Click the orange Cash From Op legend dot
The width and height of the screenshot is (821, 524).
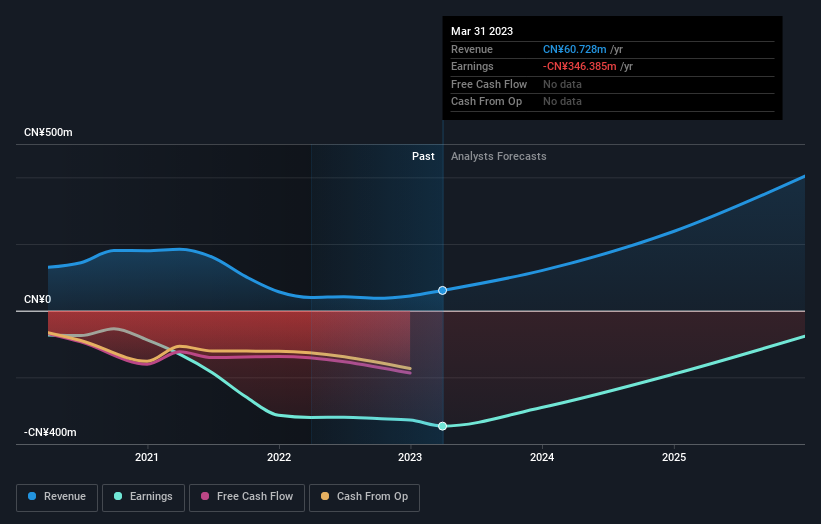point(322,497)
